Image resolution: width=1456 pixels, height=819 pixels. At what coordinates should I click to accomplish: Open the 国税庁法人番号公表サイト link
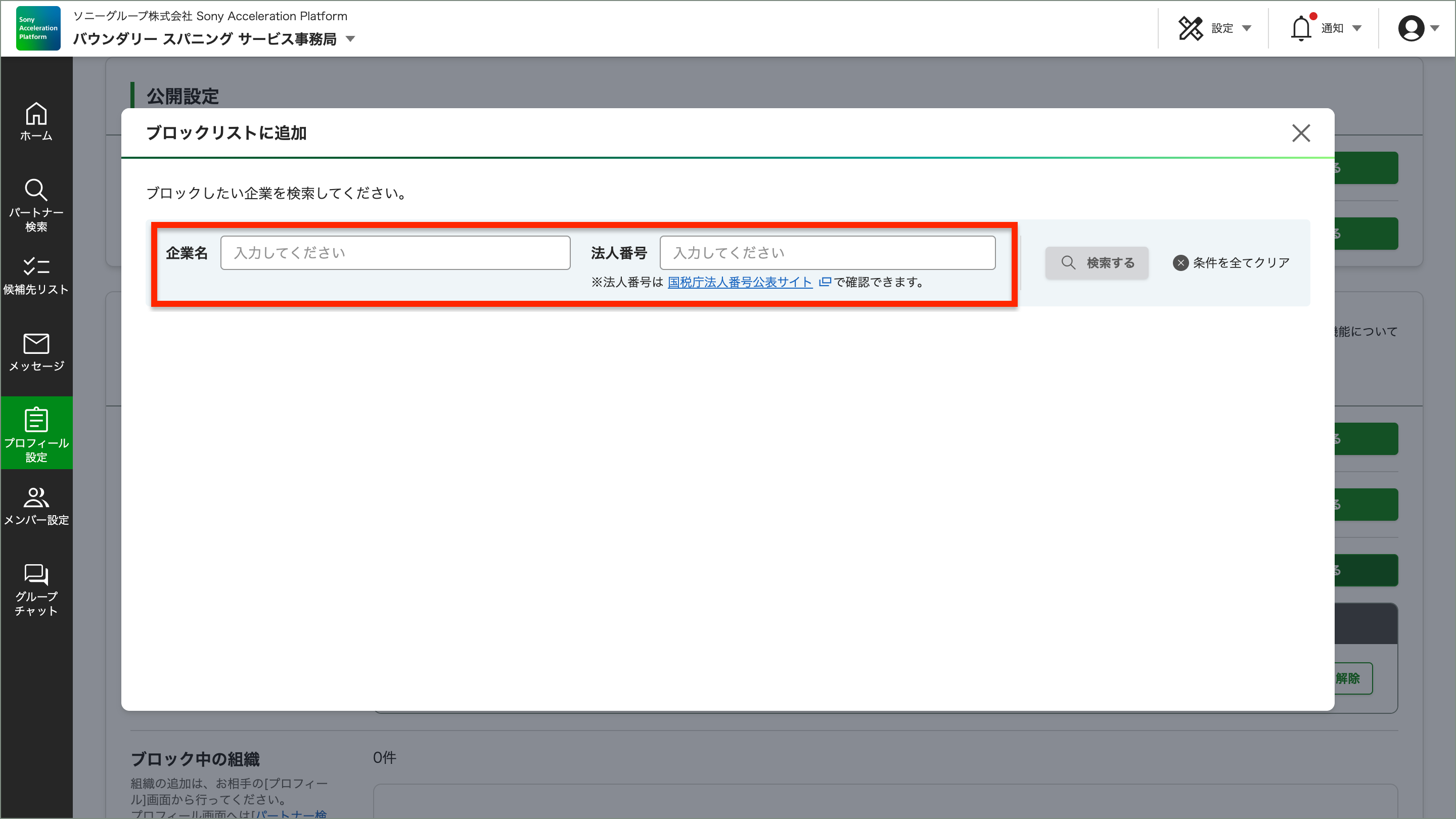[740, 282]
